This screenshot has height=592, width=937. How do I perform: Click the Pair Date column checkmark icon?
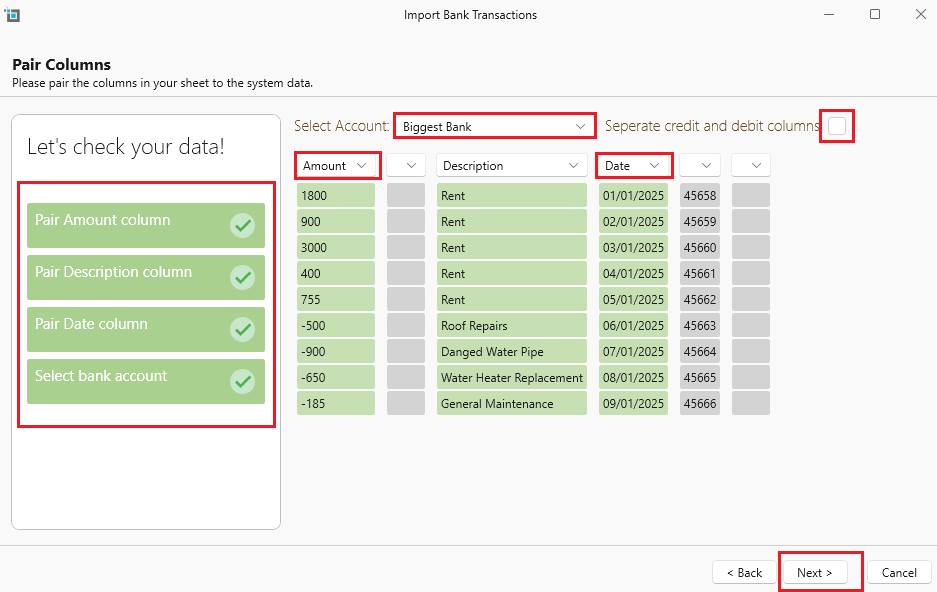242,330
